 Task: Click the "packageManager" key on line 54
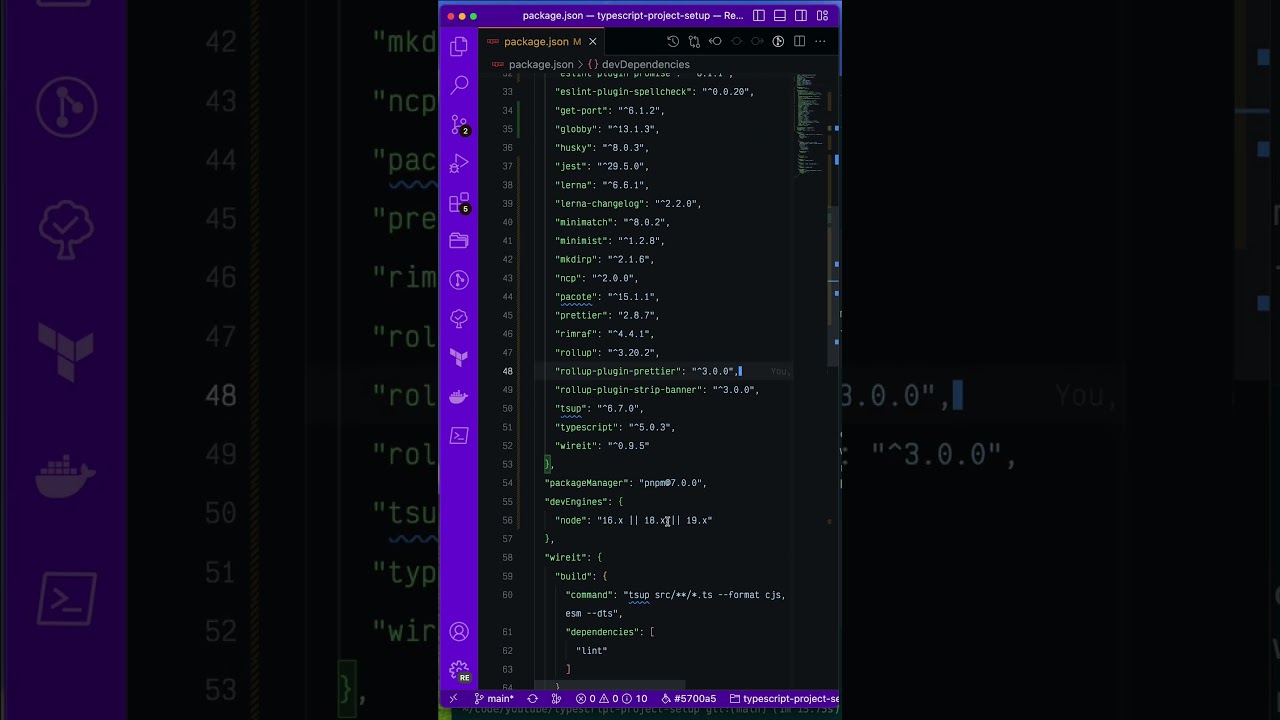click(587, 483)
